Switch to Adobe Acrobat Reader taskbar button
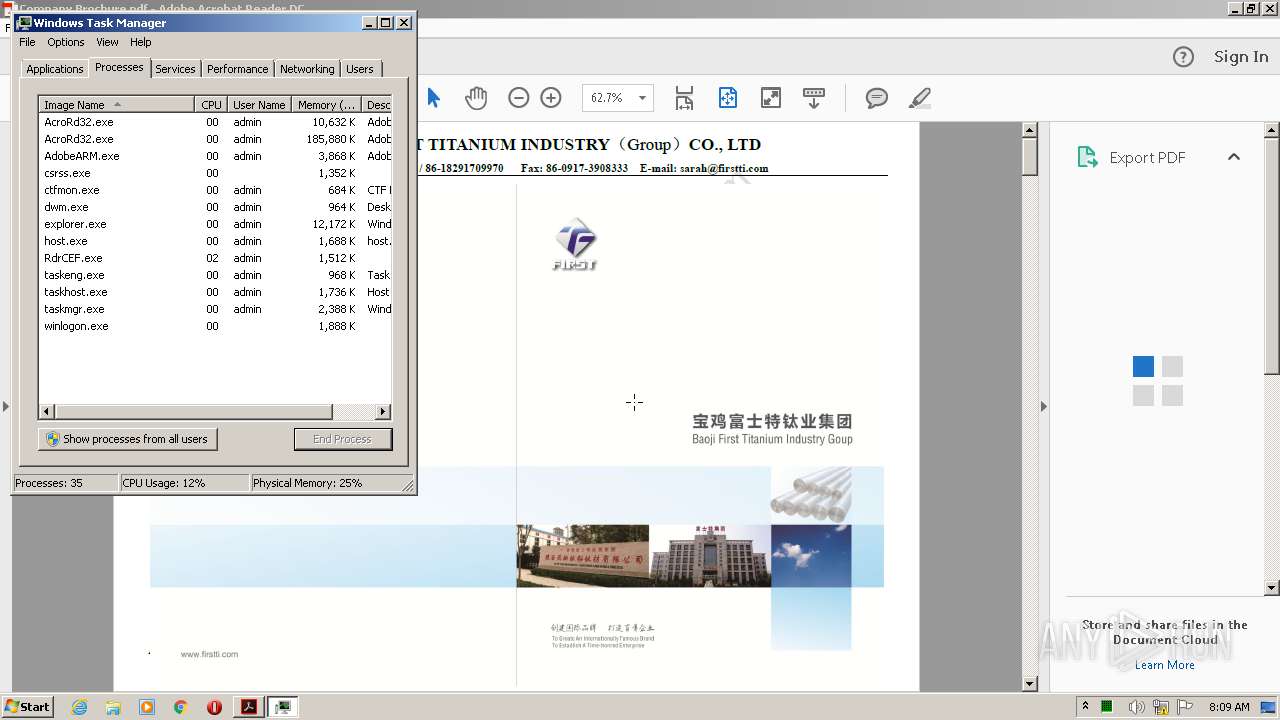Viewport: 1280px width, 720px height. tap(249, 707)
